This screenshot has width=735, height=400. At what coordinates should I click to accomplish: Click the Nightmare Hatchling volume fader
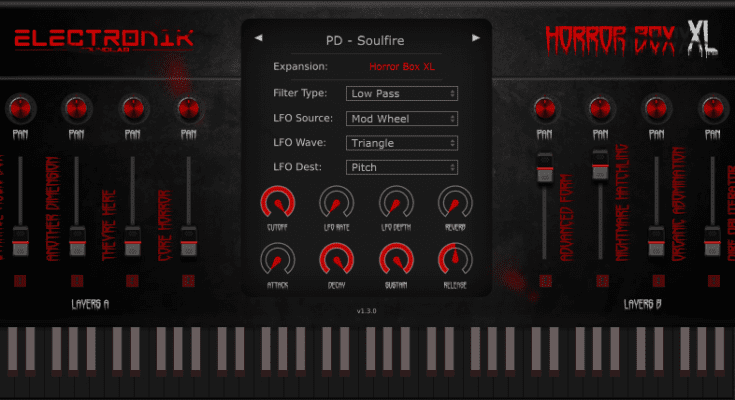tap(600, 160)
